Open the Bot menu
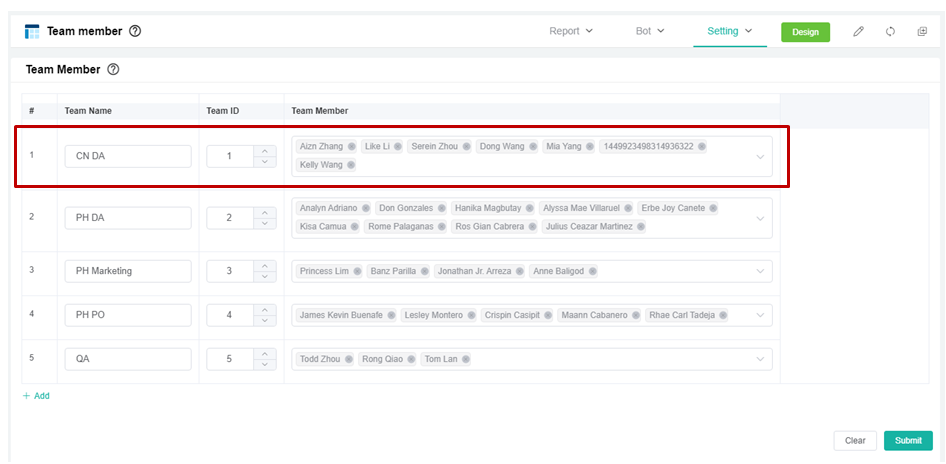The image size is (946, 464). [650, 31]
